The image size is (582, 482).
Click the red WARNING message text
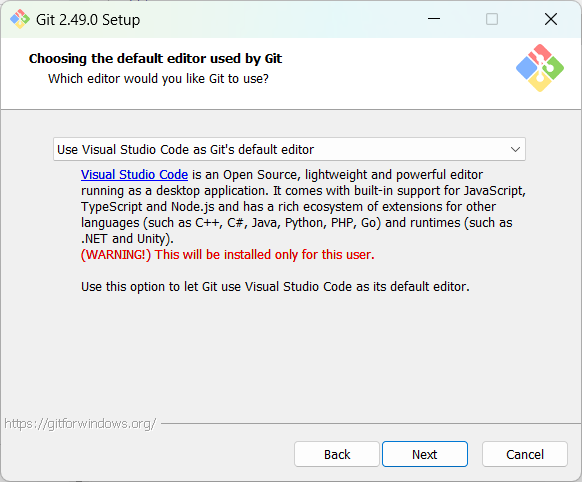pos(228,255)
